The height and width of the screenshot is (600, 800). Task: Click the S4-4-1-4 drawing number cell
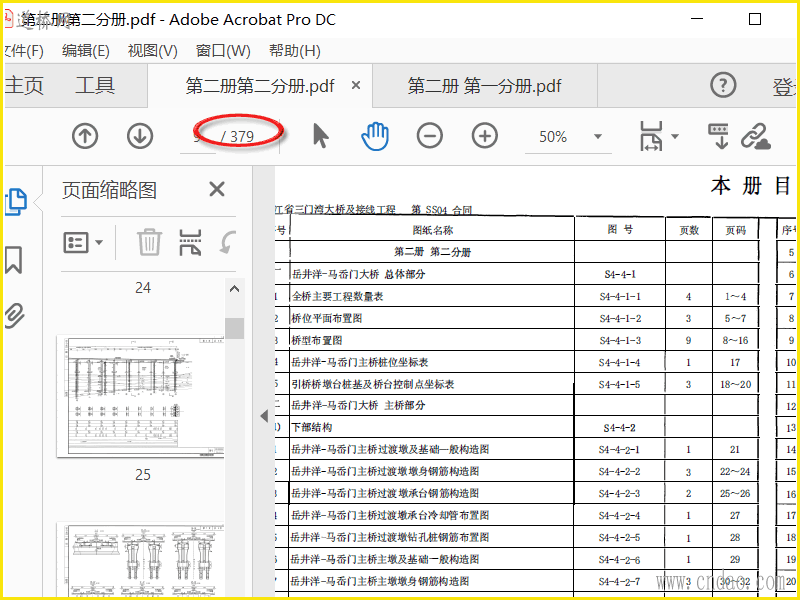tap(619, 362)
